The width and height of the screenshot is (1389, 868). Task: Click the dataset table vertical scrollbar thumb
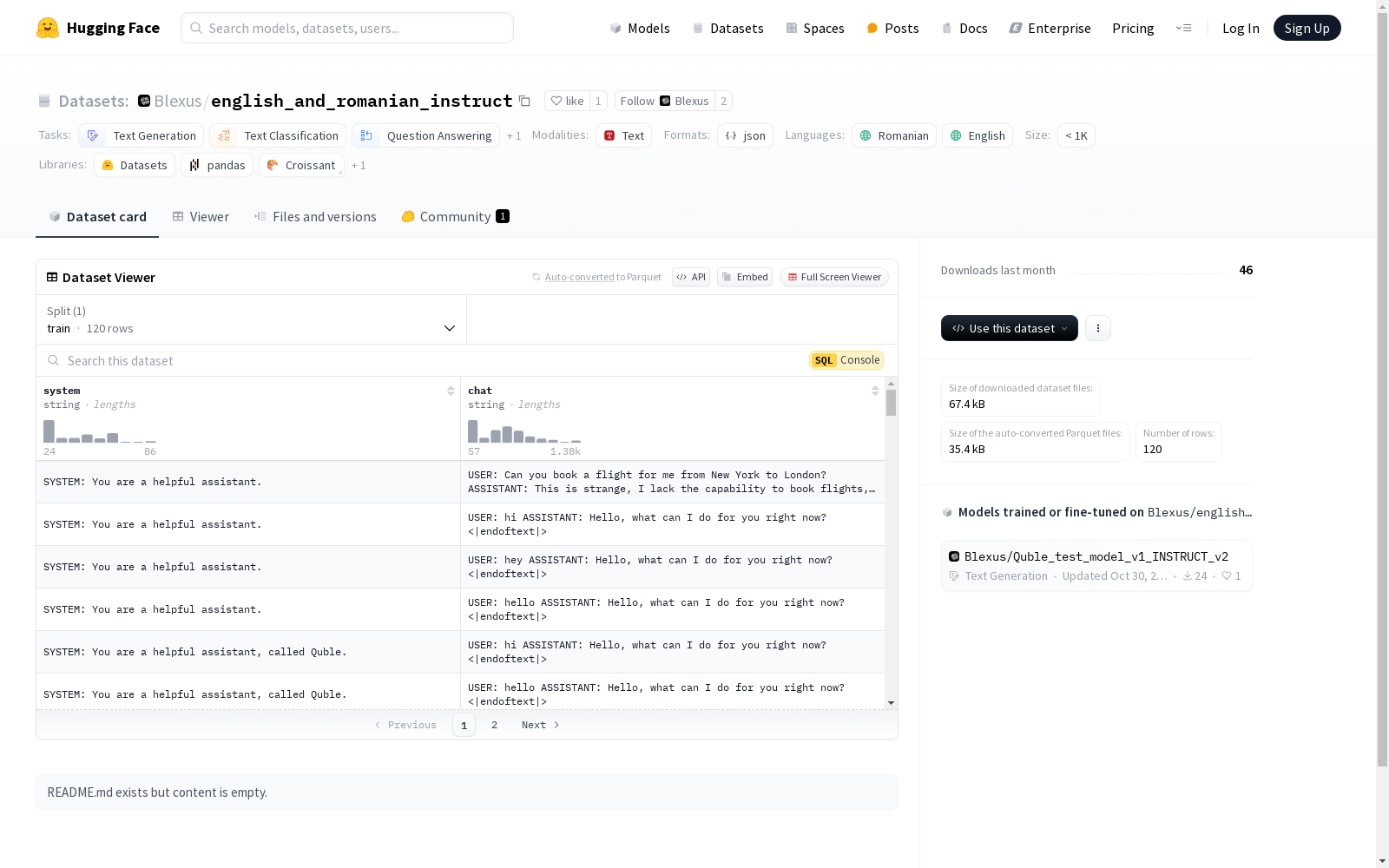coord(891,403)
